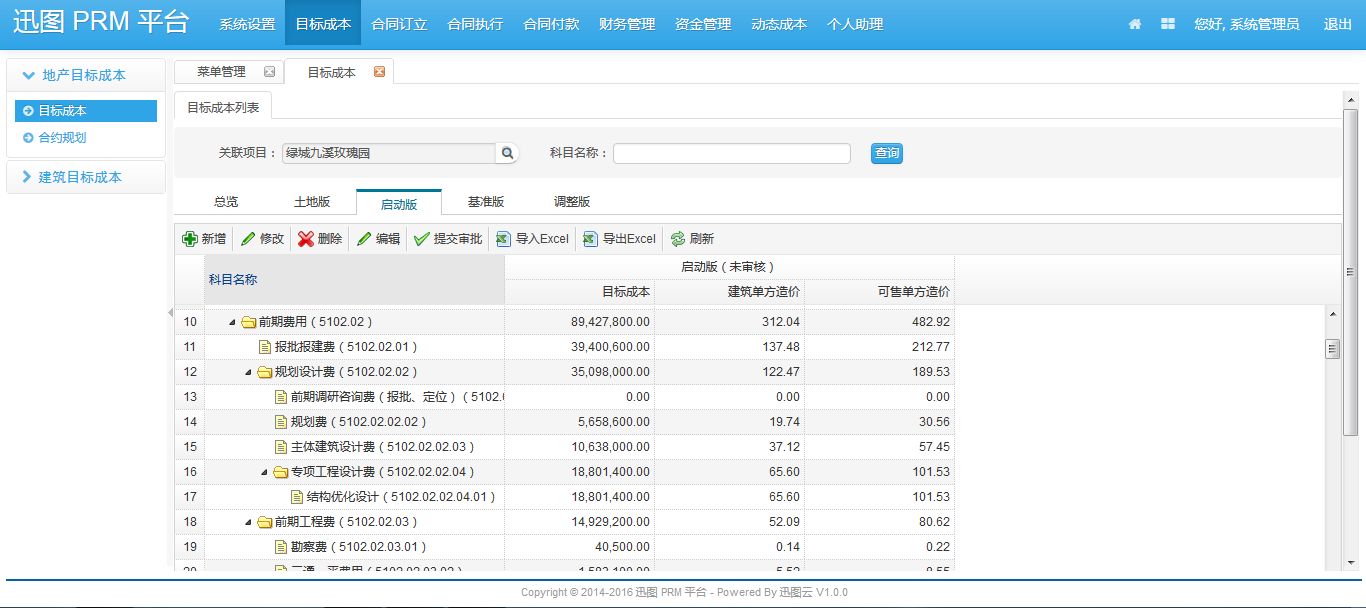Click the 新增 green plus toolbar button

click(204, 239)
